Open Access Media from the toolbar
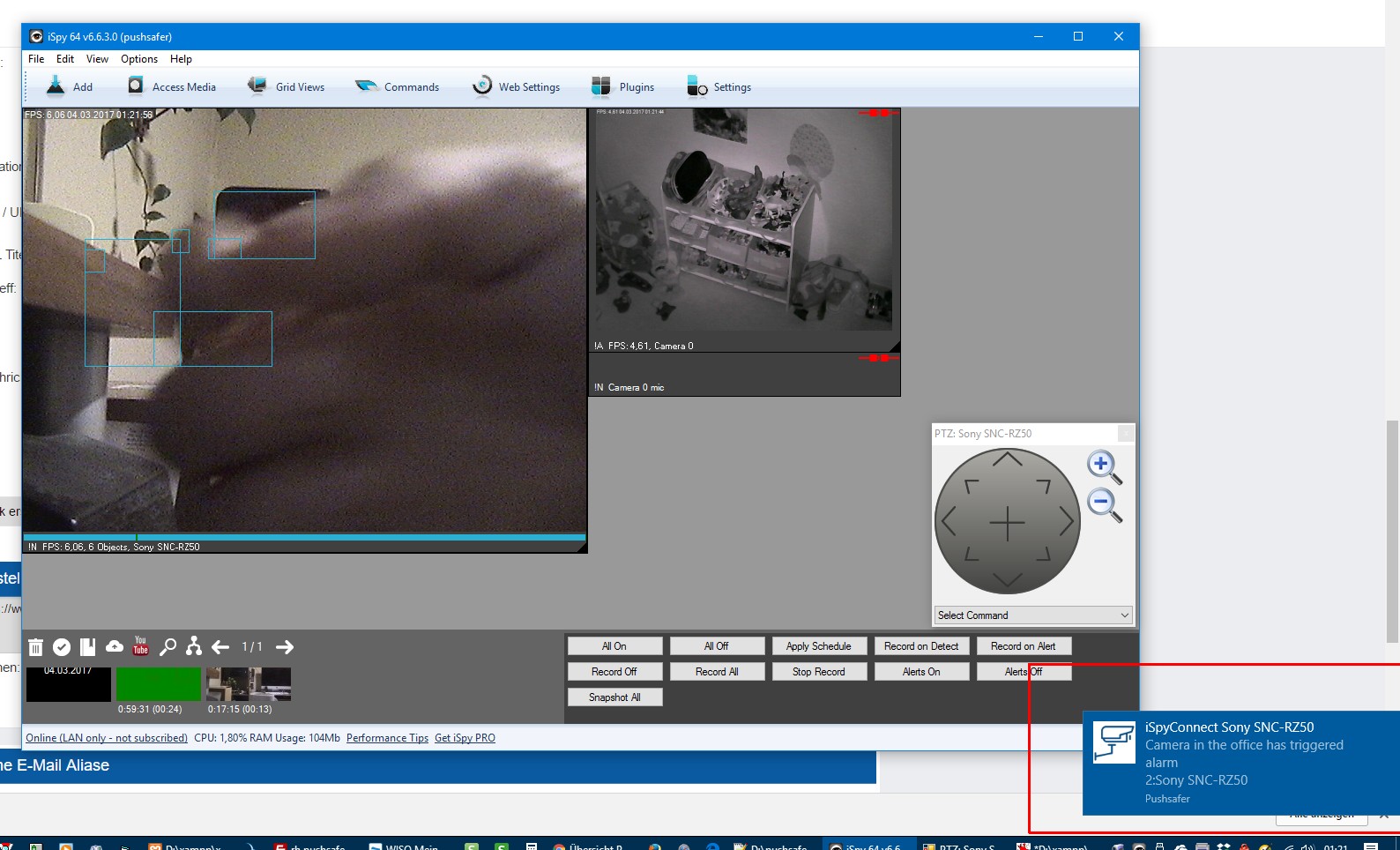The image size is (1400, 850). [x=172, y=86]
